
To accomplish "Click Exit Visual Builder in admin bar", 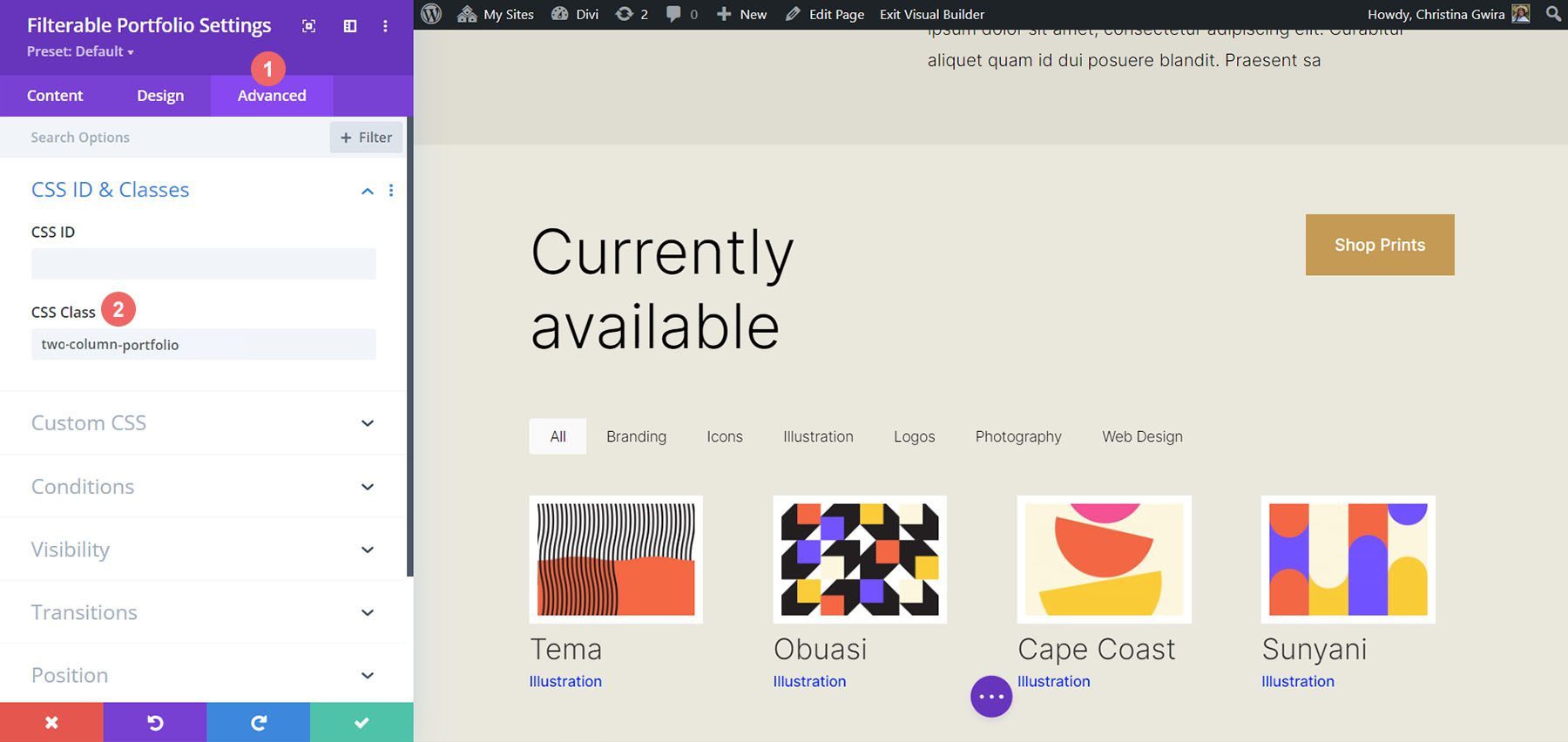I will (932, 14).
